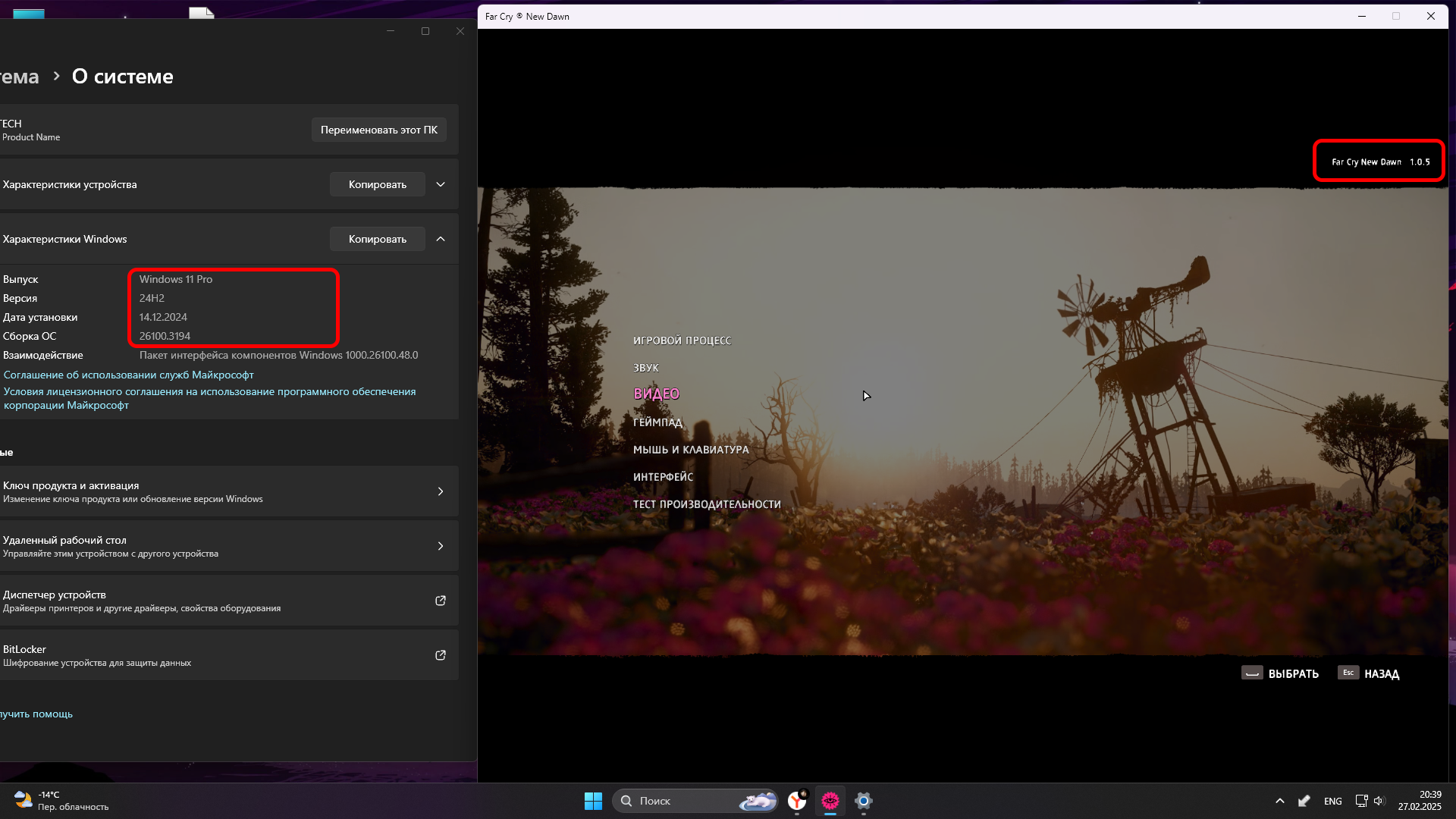Image resolution: width=1456 pixels, height=819 pixels.
Task: Click Переименовать этот ПК button
Action: tap(379, 130)
